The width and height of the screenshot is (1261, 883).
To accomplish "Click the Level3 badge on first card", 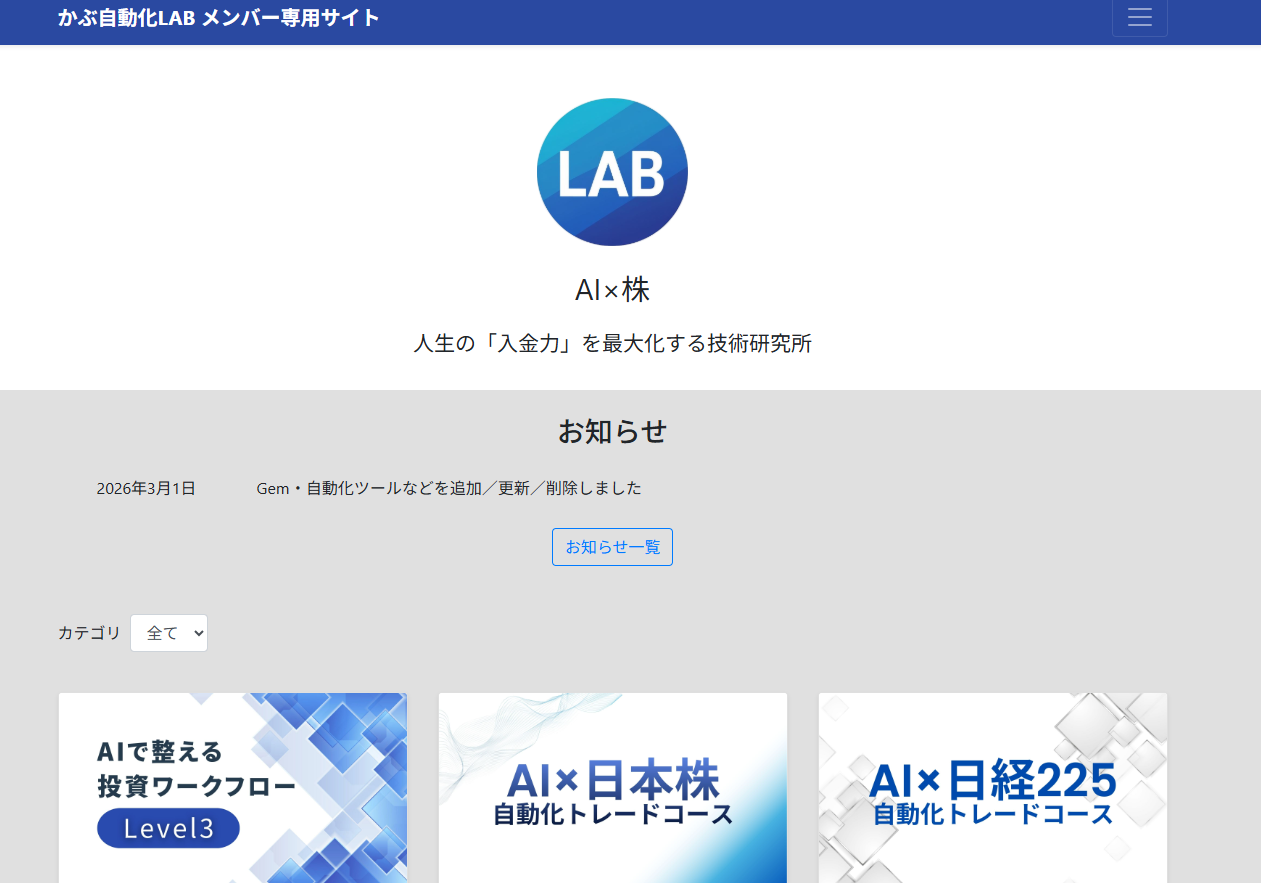I will pos(168,828).
